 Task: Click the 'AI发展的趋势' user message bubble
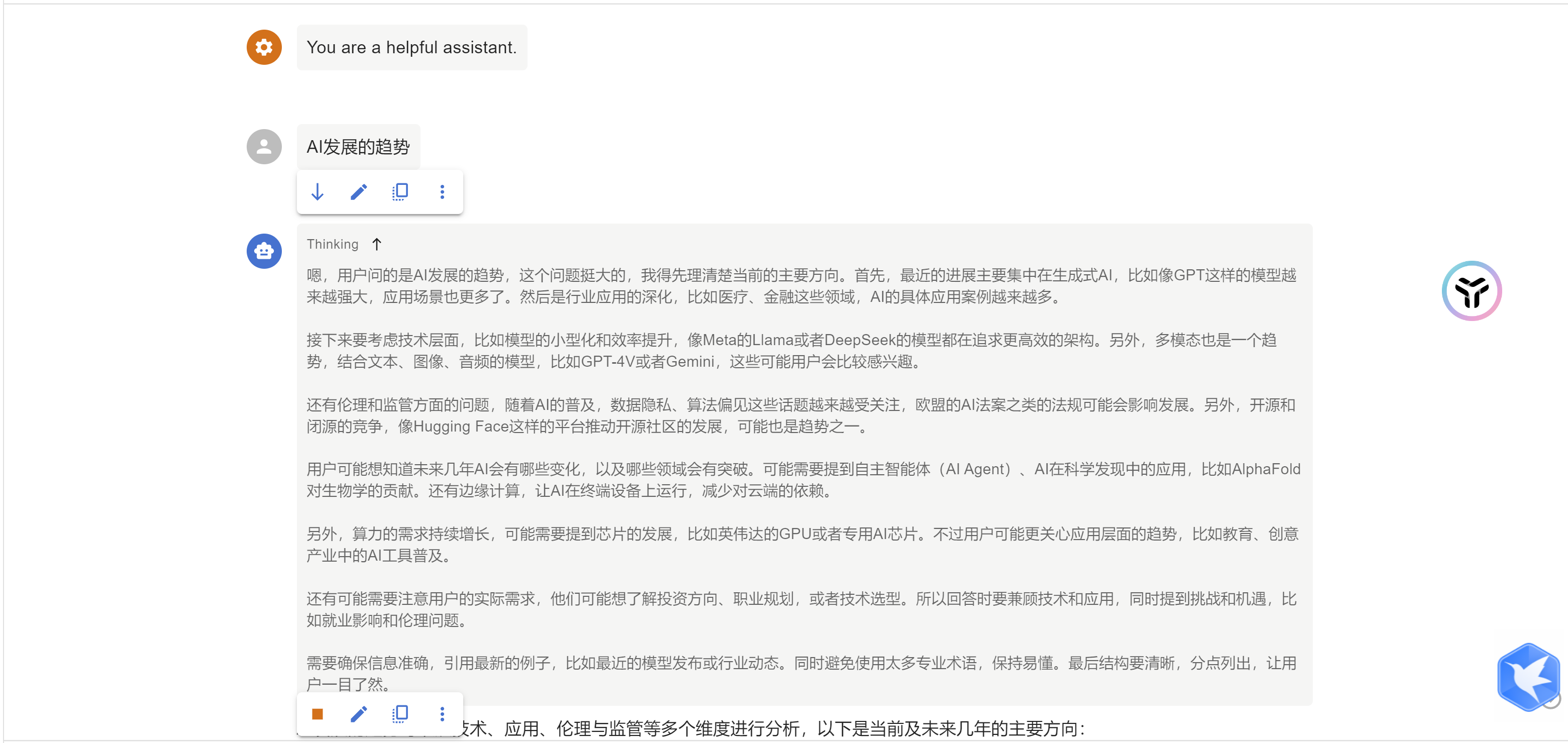click(x=358, y=147)
